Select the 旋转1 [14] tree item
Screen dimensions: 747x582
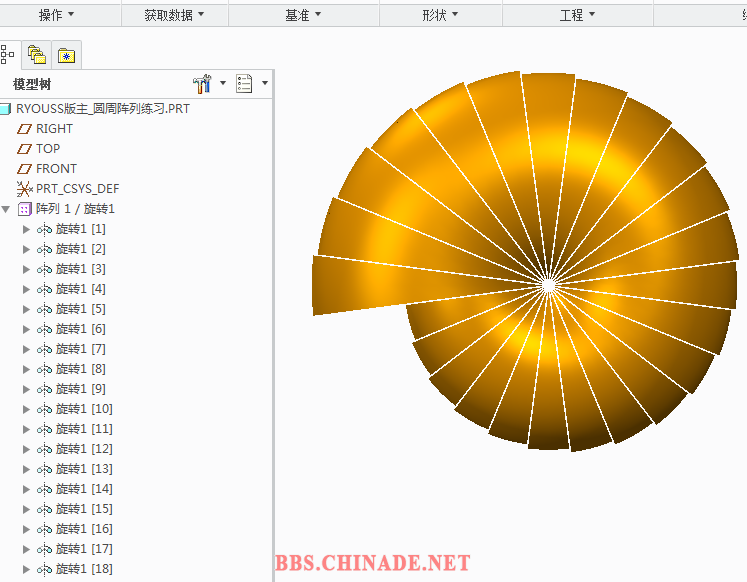click(x=83, y=489)
